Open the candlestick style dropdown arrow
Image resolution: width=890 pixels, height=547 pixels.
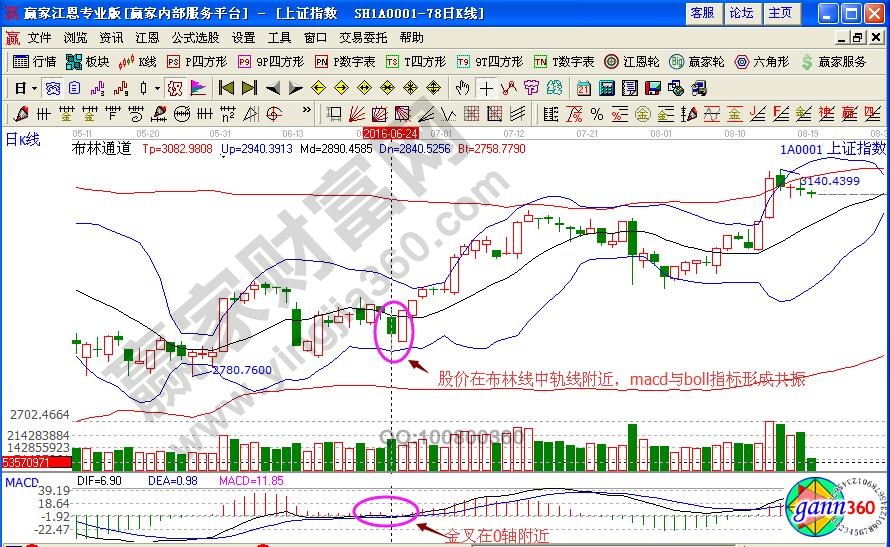point(156,88)
